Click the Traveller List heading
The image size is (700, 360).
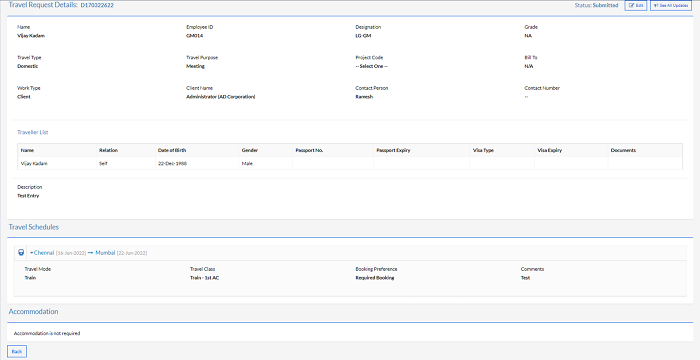click(33, 132)
